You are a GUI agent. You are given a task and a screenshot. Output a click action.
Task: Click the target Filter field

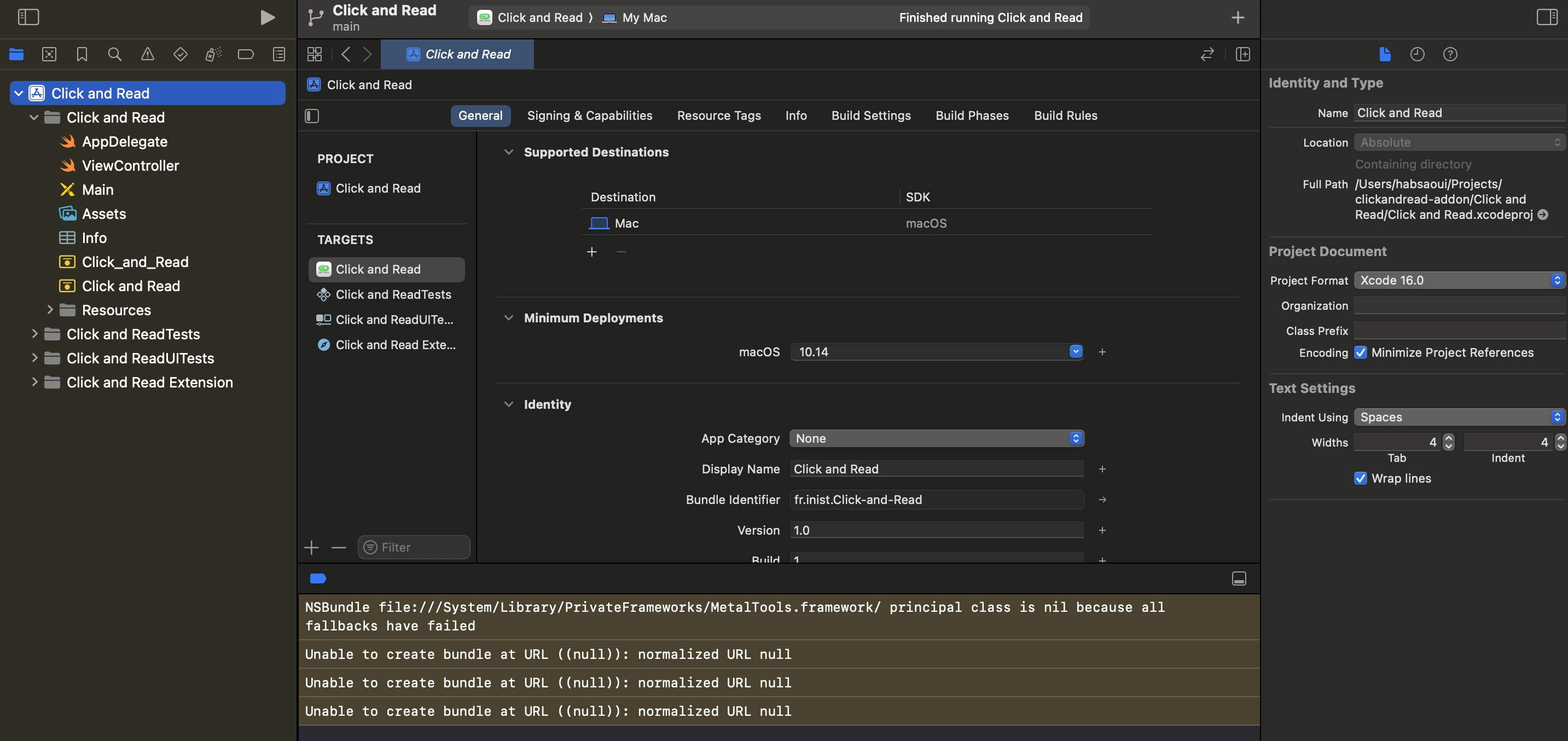(x=414, y=547)
